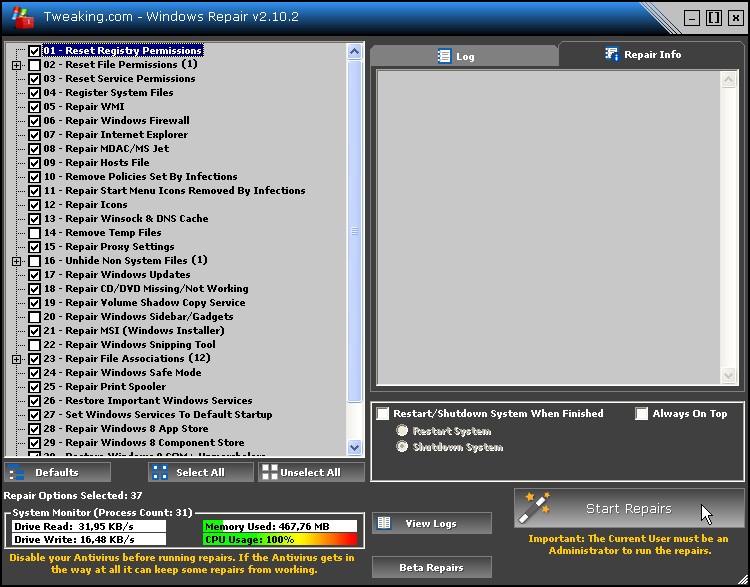Click the window resize grip corner
This screenshot has width=750, height=587.
(x=742, y=579)
